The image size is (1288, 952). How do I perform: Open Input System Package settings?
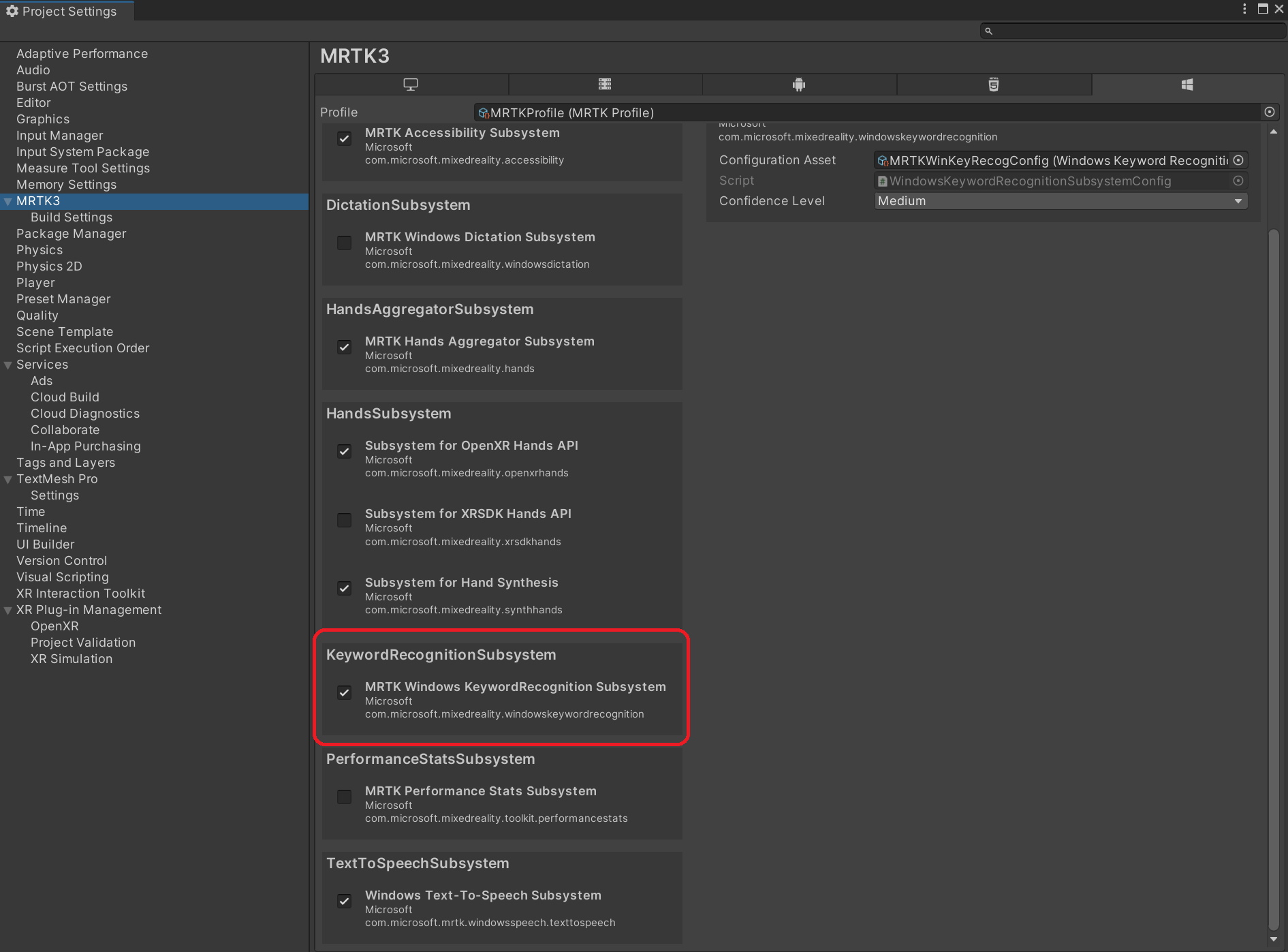point(82,152)
